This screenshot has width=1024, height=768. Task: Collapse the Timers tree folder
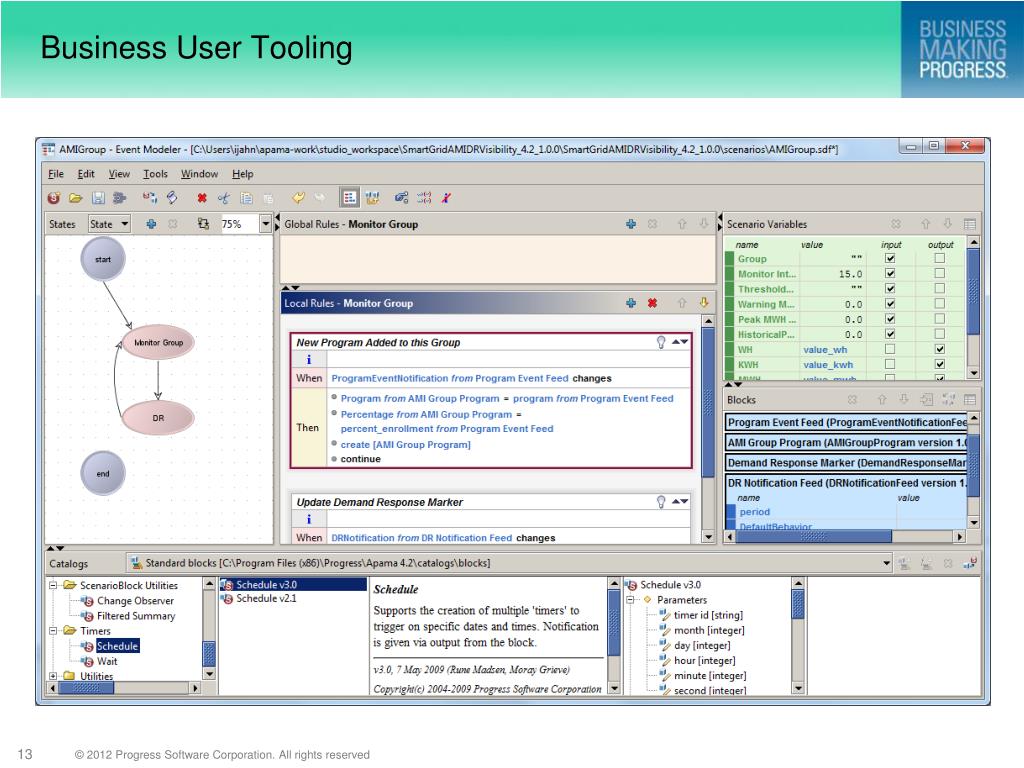53,631
